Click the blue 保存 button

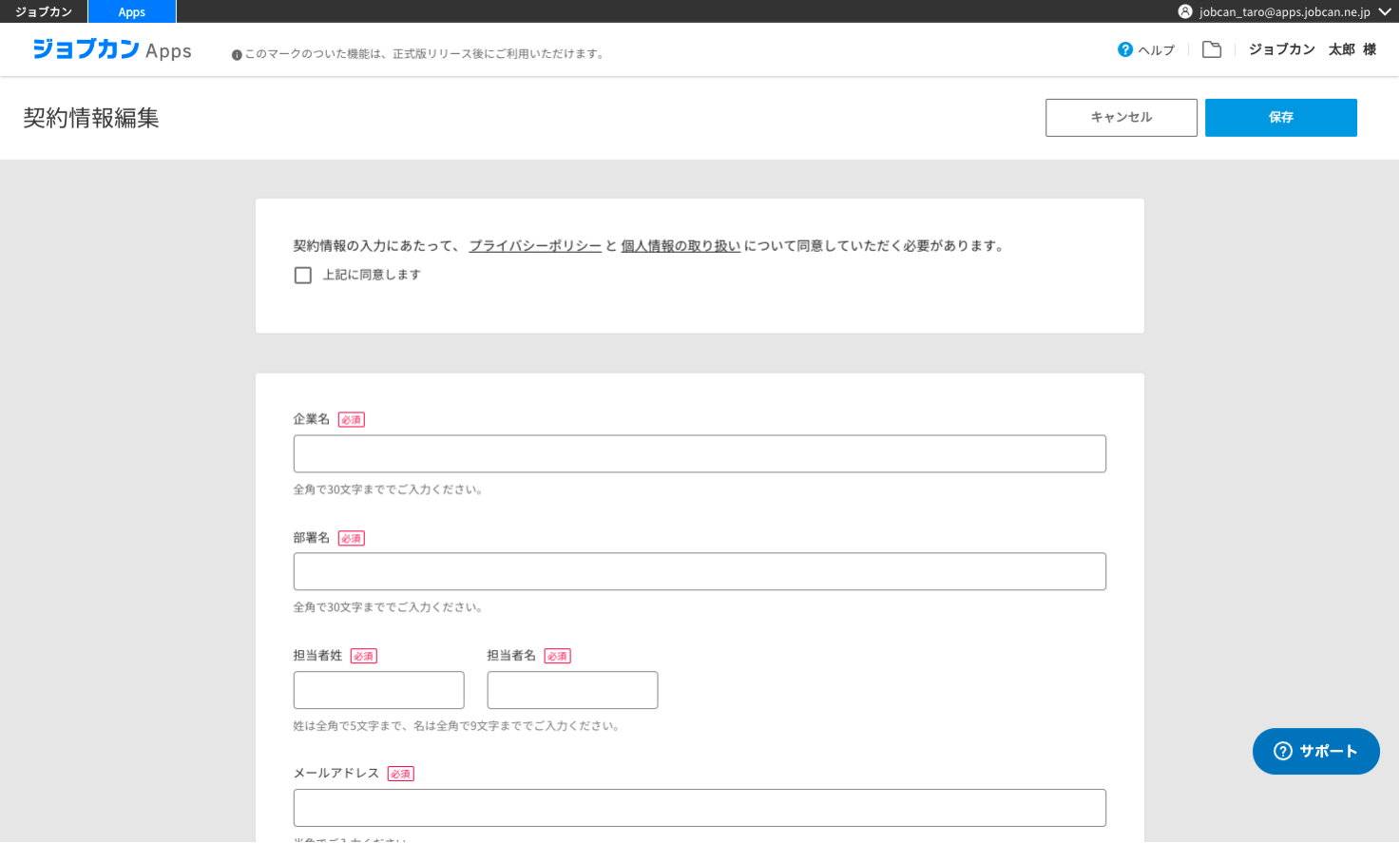coord(1280,118)
